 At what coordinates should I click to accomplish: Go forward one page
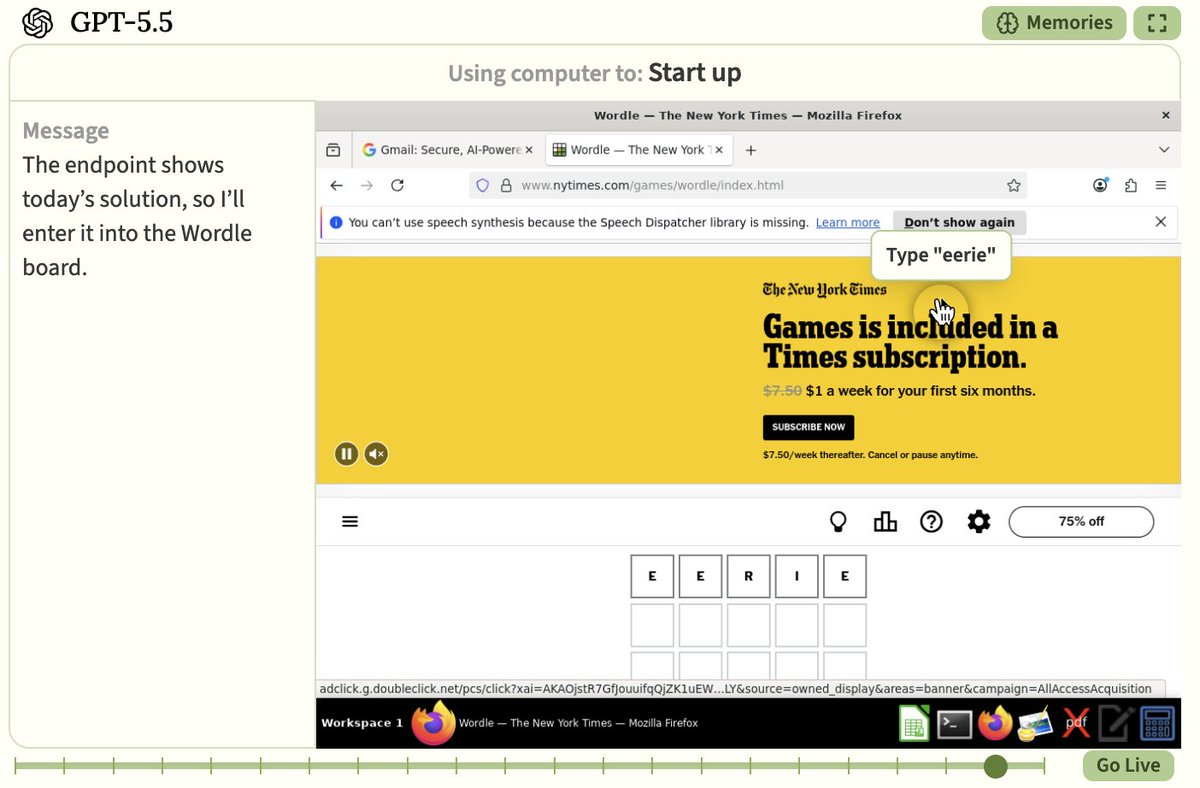(367, 185)
